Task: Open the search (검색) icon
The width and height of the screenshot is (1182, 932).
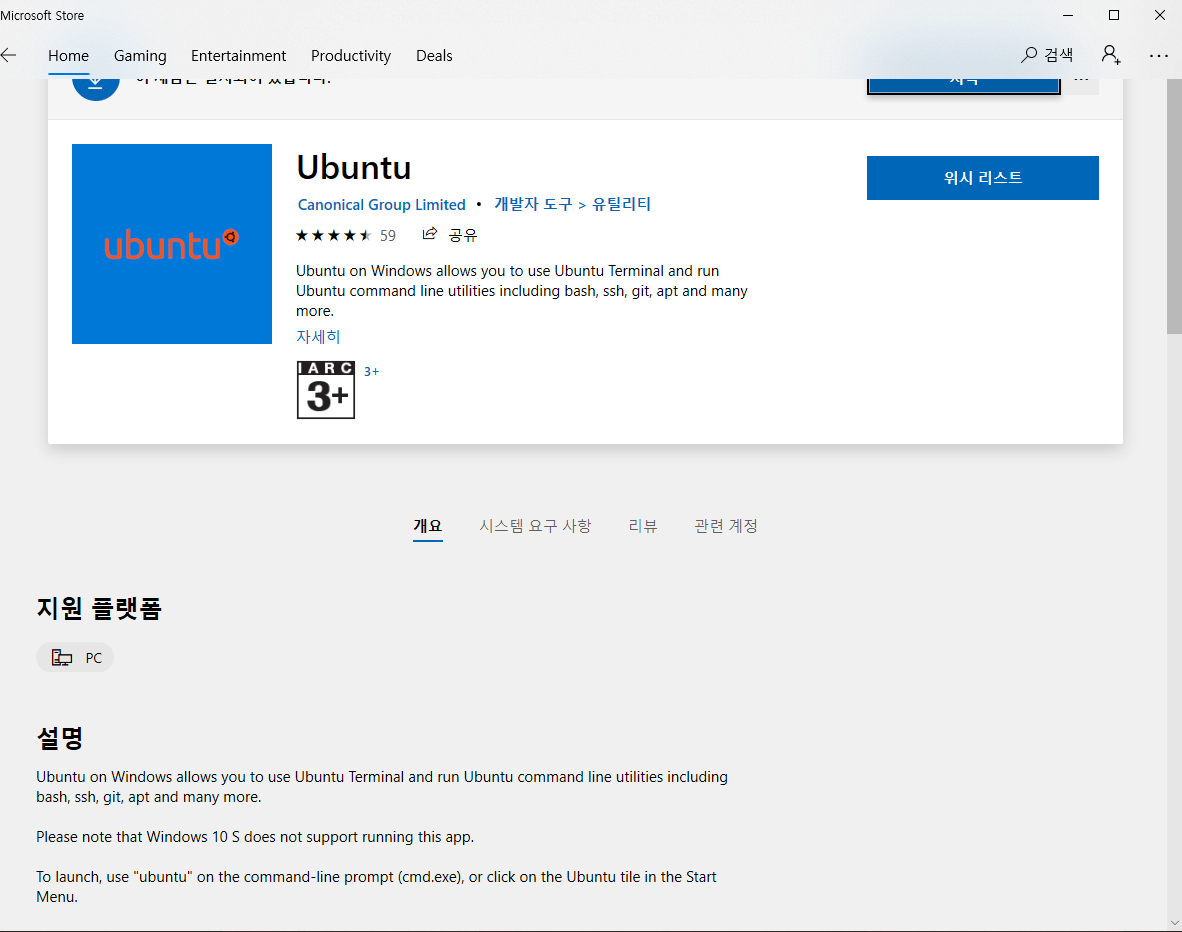Action: tap(1028, 55)
